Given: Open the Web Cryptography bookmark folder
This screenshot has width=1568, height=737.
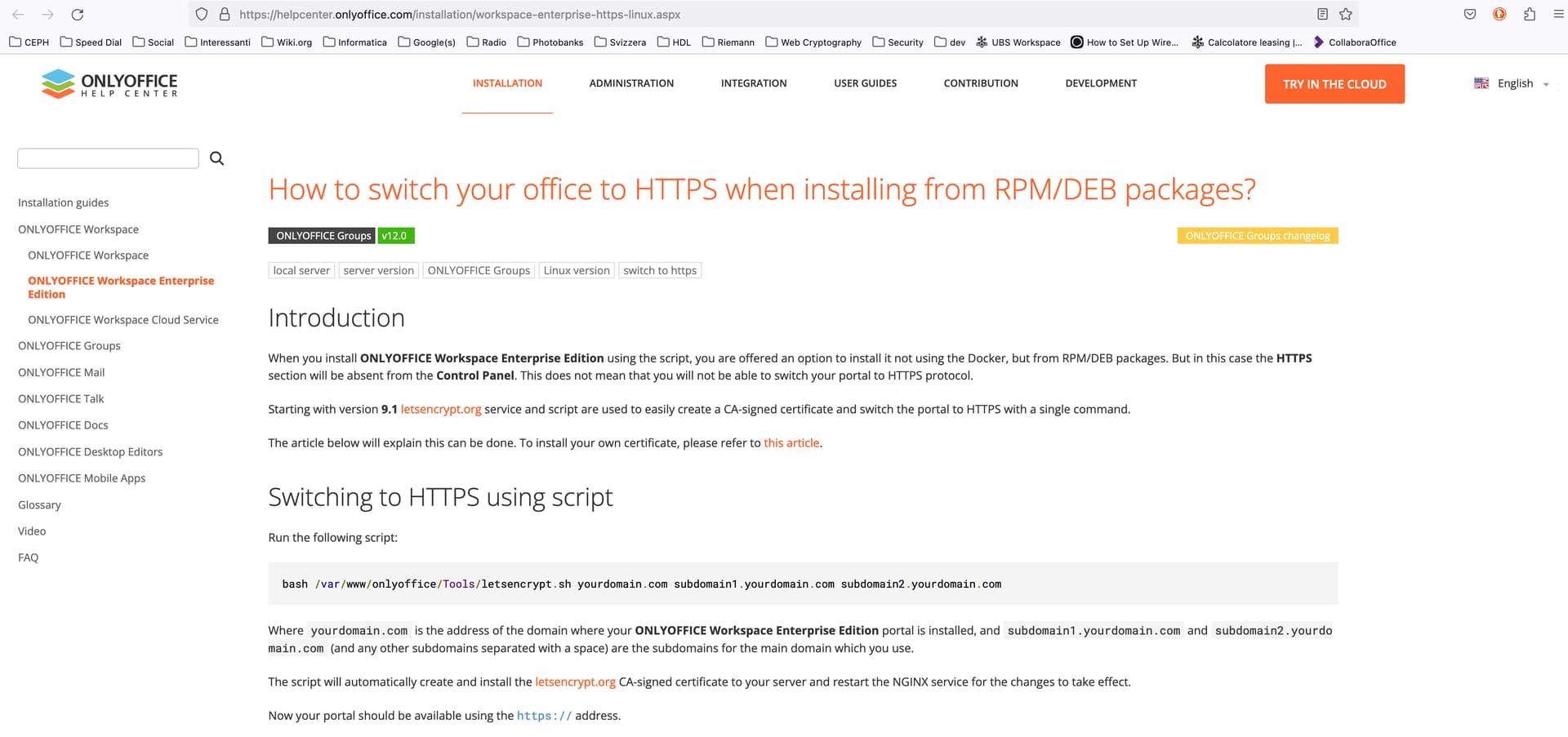Looking at the screenshot, I should pos(813,42).
